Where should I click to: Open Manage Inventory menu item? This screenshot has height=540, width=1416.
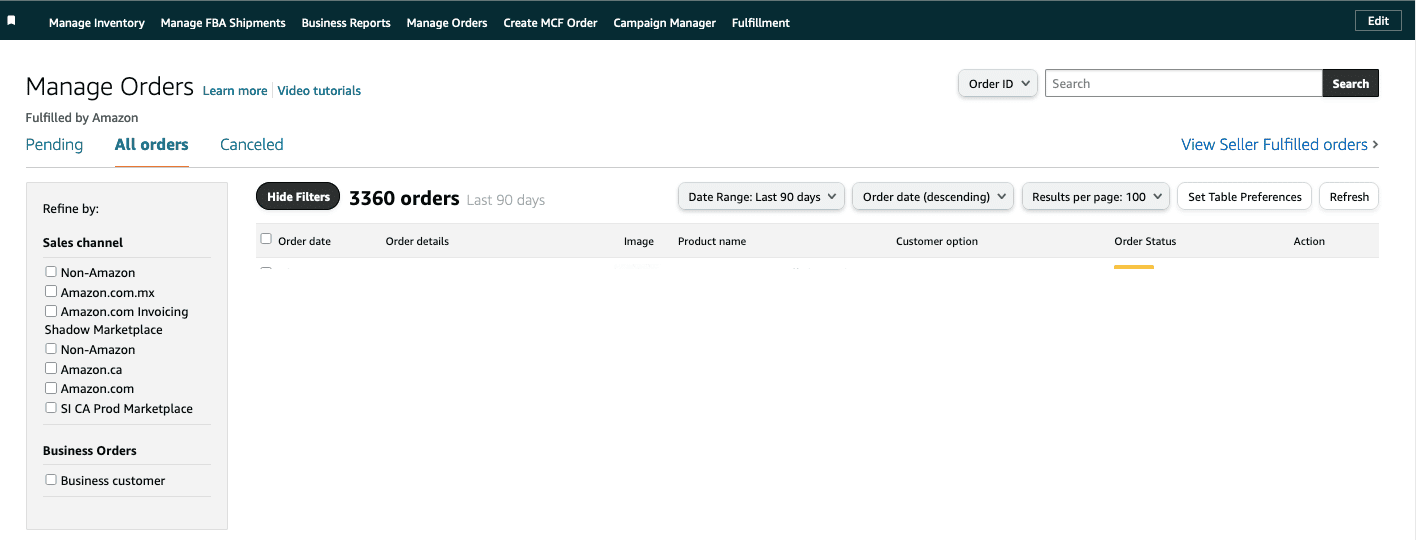(x=97, y=23)
